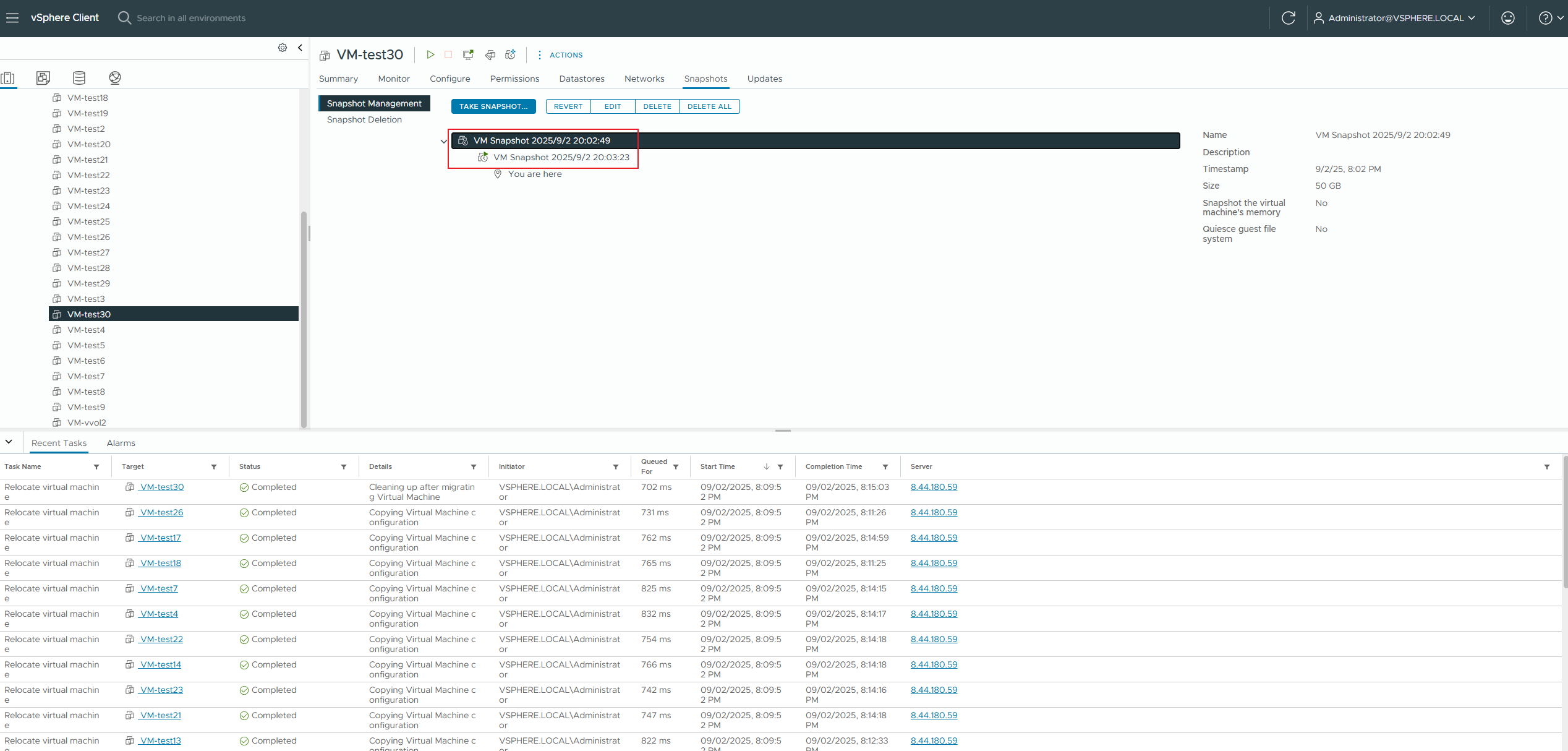1568x751 pixels.
Task: Select snapshot 2025/9/2 20:03:23
Action: point(561,157)
